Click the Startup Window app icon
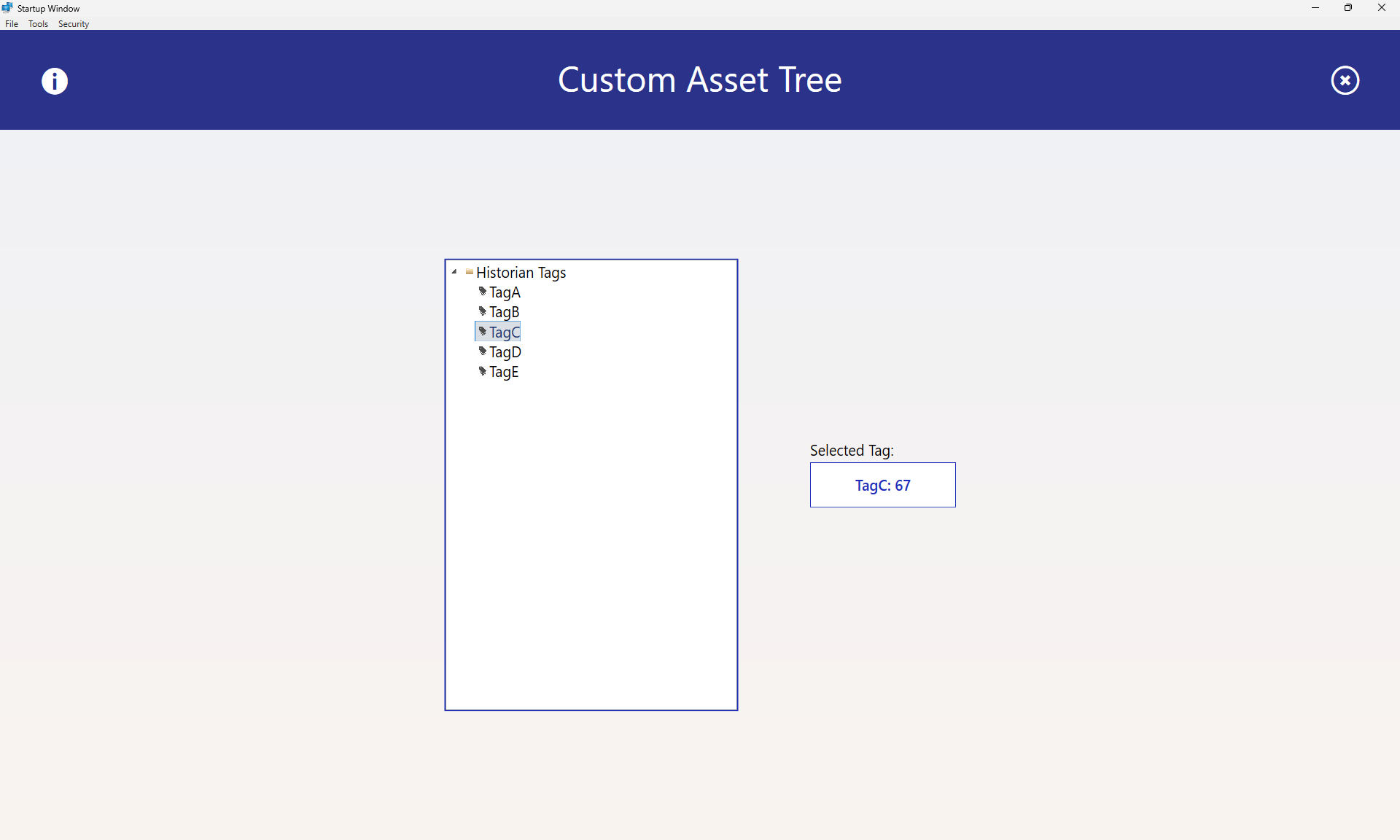 click(7, 8)
